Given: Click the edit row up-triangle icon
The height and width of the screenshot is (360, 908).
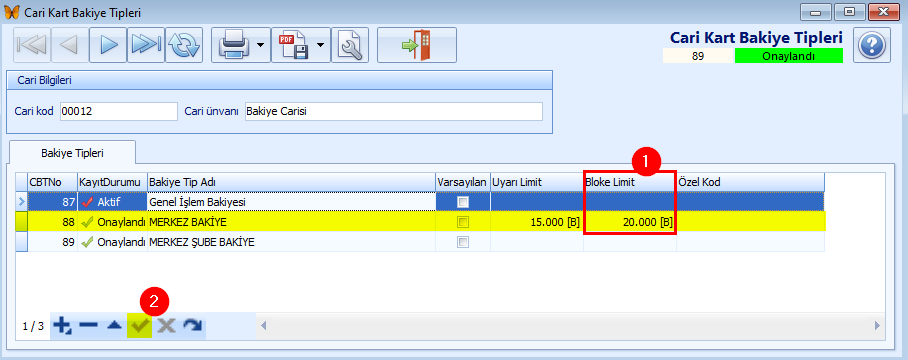Looking at the screenshot, I should click(x=115, y=326).
